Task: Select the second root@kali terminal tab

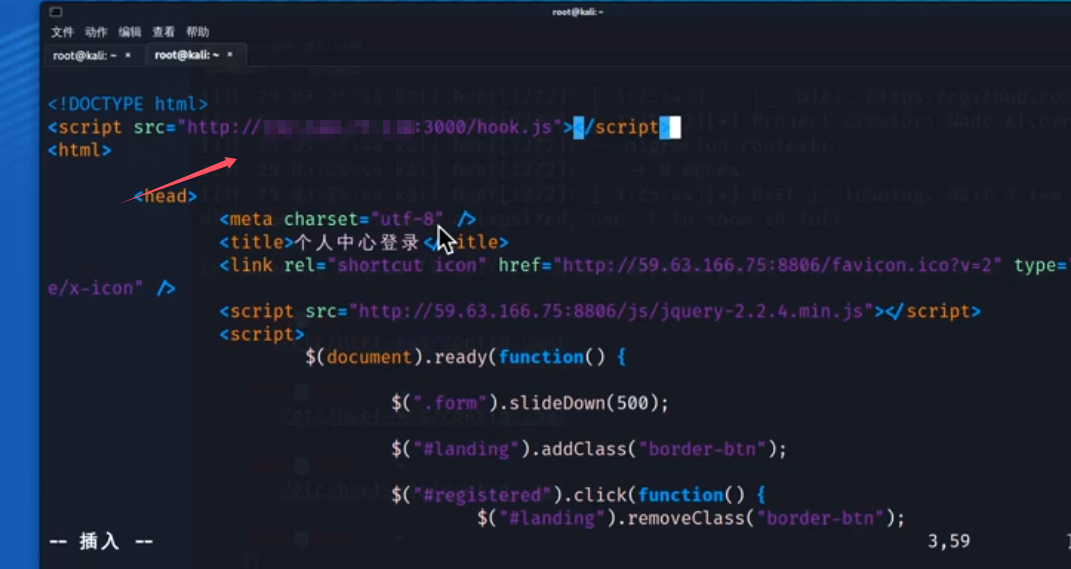Action: coord(186,55)
